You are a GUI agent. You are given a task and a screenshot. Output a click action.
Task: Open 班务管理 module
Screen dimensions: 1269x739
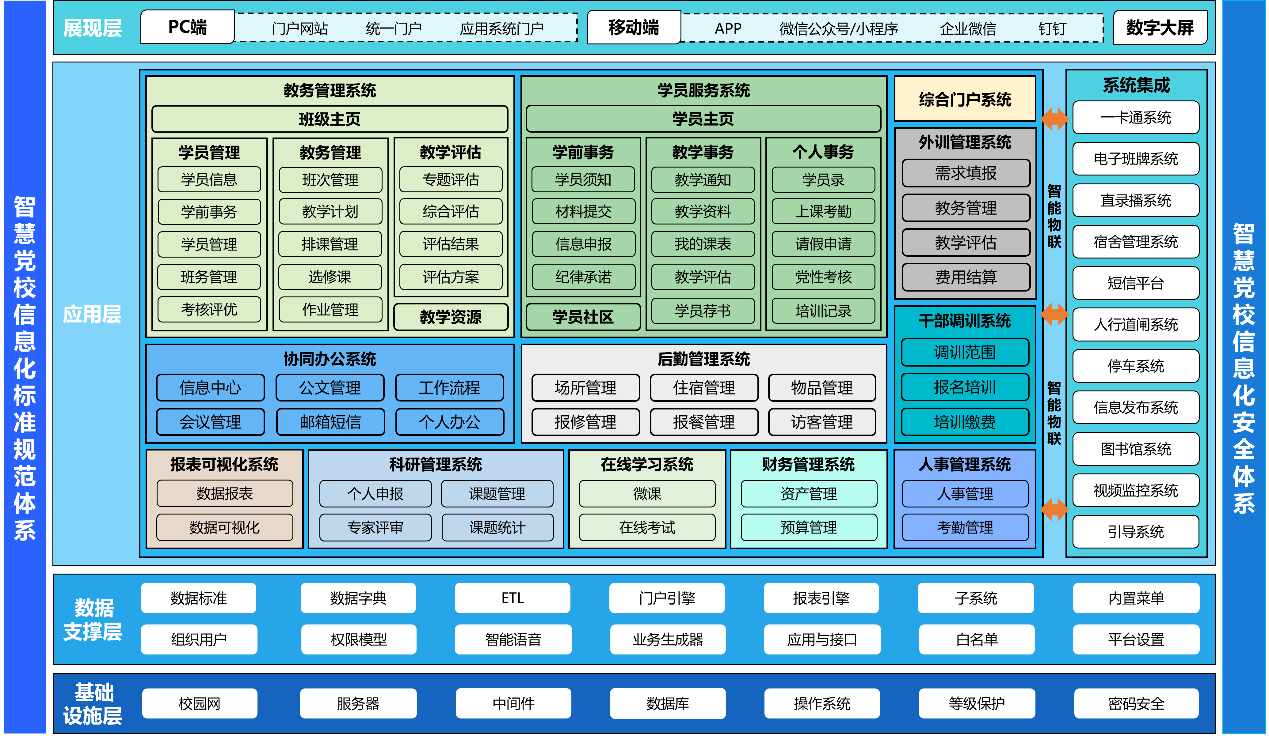[x=209, y=277]
